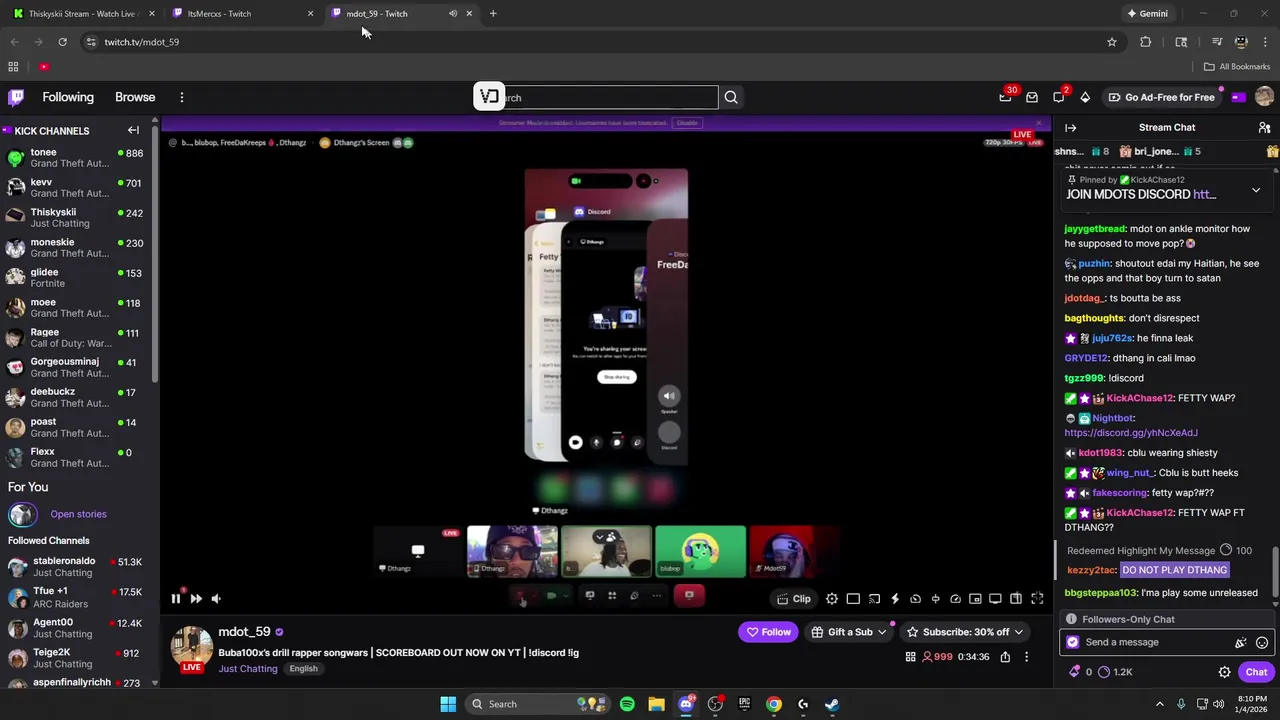The width and height of the screenshot is (1280, 720).
Task: Open the Just Chatting category link
Action: pos(248,669)
